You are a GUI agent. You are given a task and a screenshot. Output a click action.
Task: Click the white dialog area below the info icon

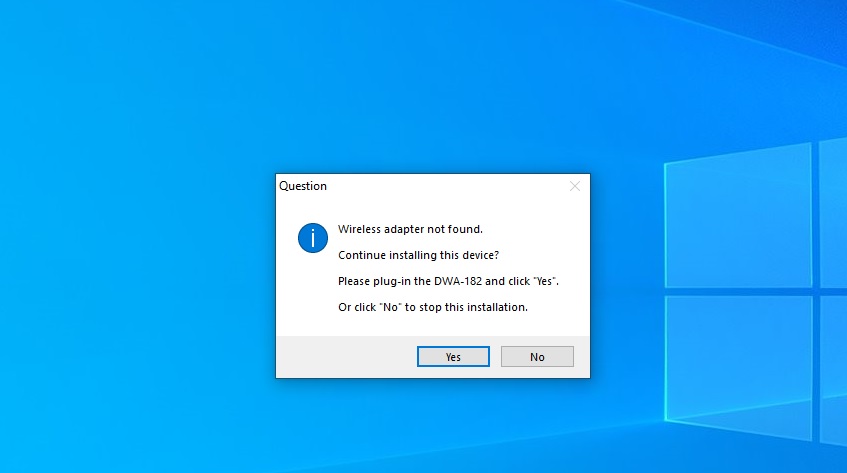coord(307,294)
